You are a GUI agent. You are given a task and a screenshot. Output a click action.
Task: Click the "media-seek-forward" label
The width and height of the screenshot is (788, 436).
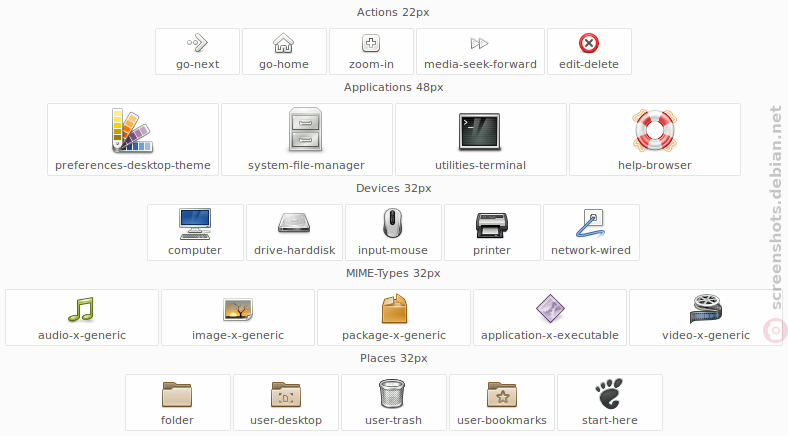480,64
